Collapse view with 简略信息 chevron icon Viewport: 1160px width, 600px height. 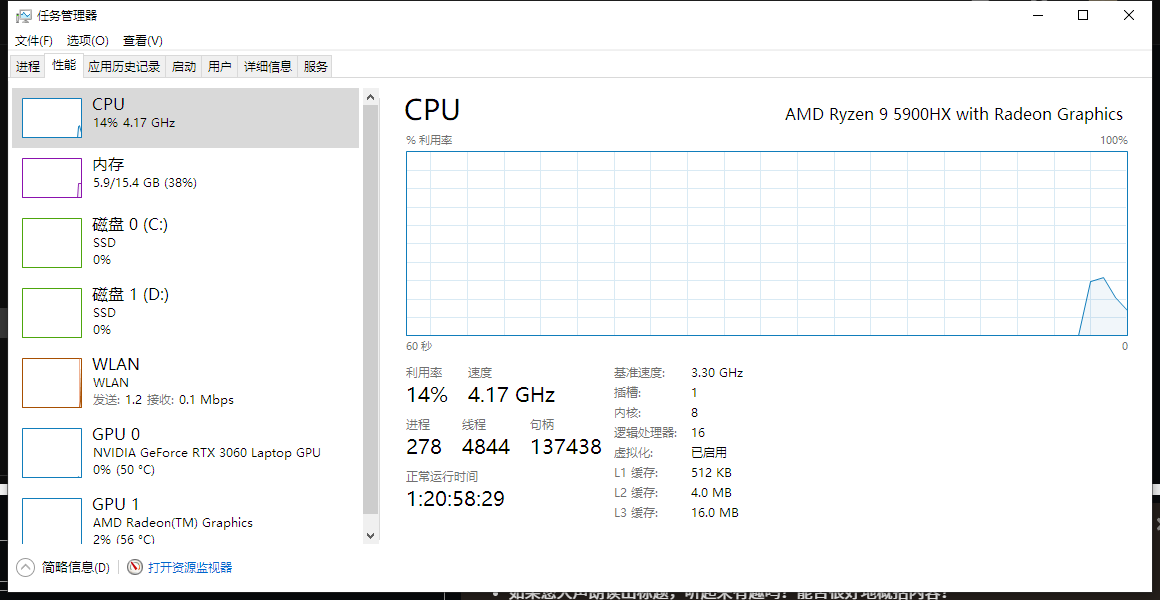[25, 567]
